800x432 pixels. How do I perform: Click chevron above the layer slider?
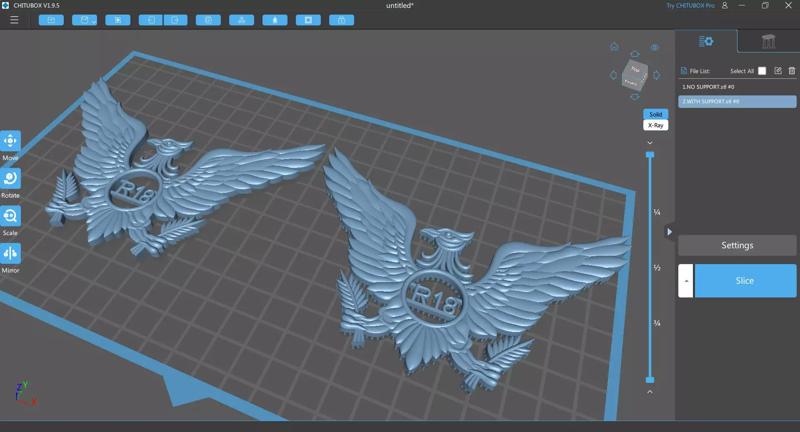(x=650, y=143)
